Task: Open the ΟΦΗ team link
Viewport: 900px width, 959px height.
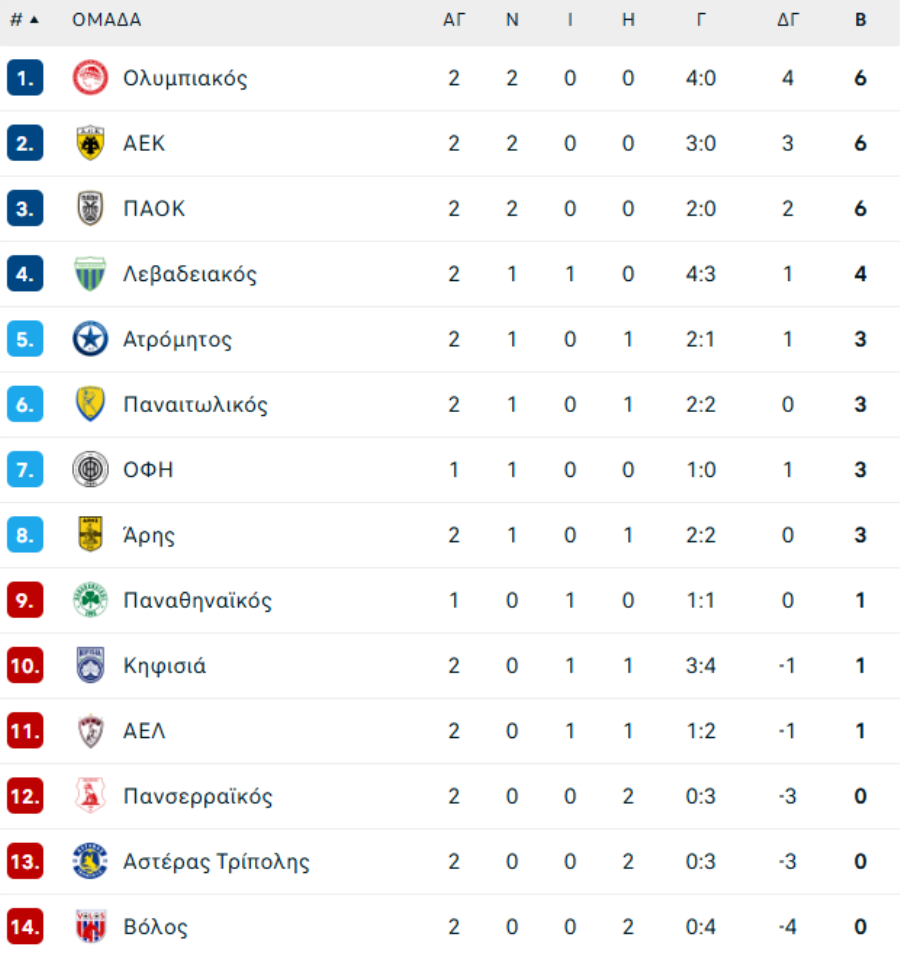Action: [x=148, y=470]
